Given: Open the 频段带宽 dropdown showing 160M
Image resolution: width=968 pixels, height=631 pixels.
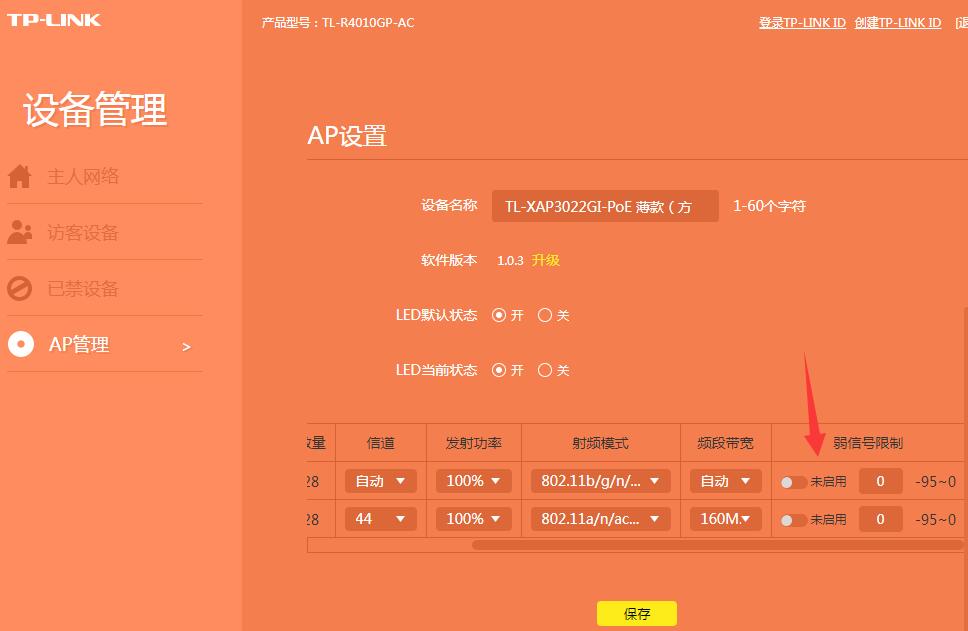Looking at the screenshot, I should click(725, 519).
